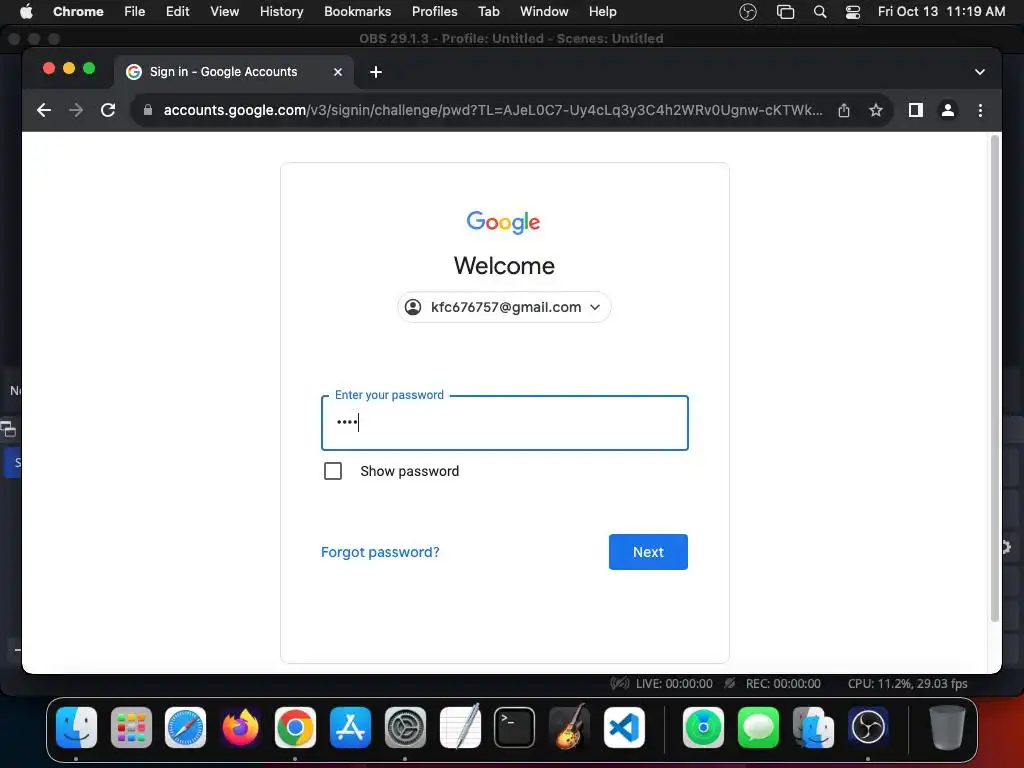1024x768 pixels.
Task: Share this page using the share icon
Action: [844, 110]
